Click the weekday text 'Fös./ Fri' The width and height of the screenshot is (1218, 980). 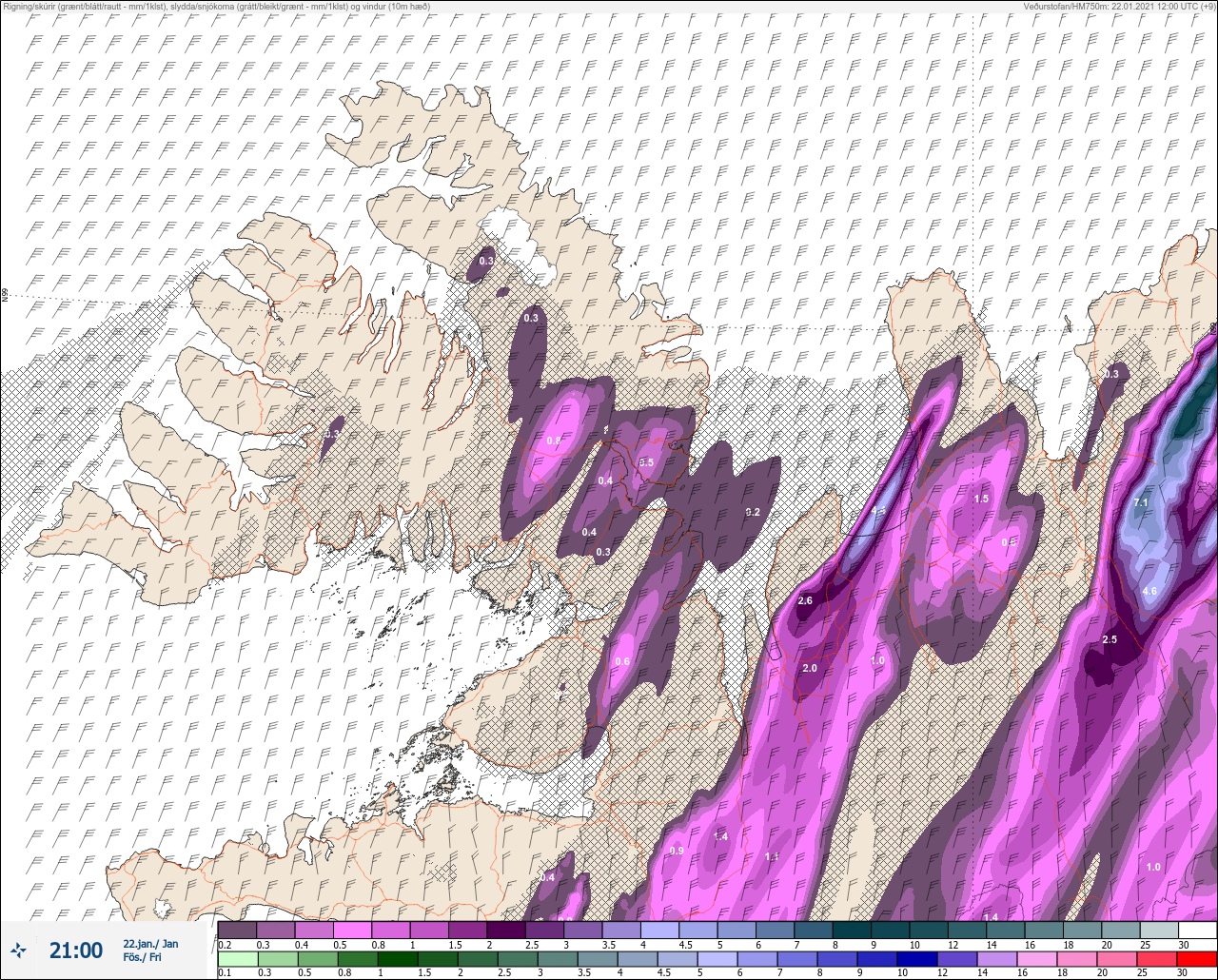point(142,957)
